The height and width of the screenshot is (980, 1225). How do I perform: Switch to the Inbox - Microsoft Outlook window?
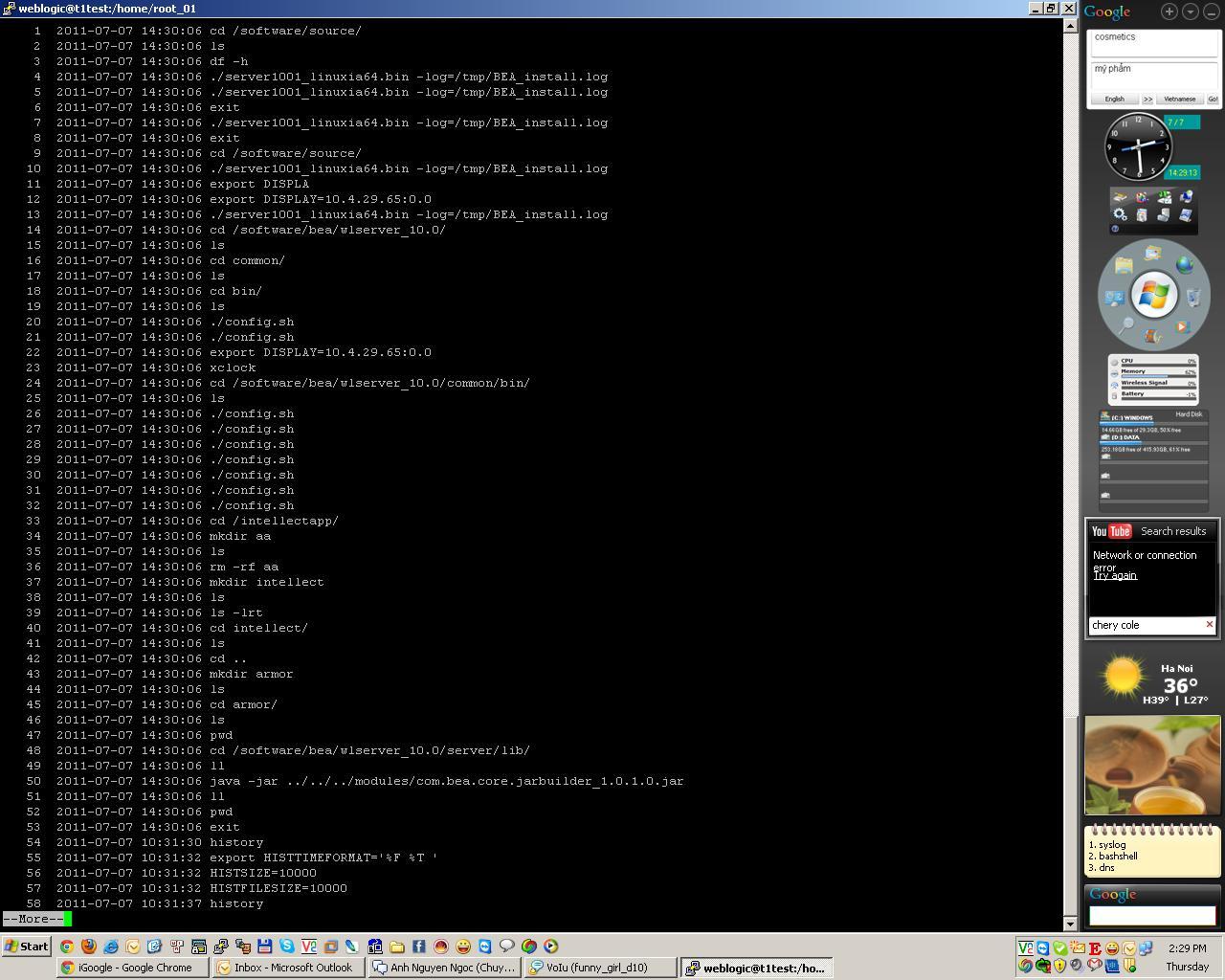[x=287, y=967]
